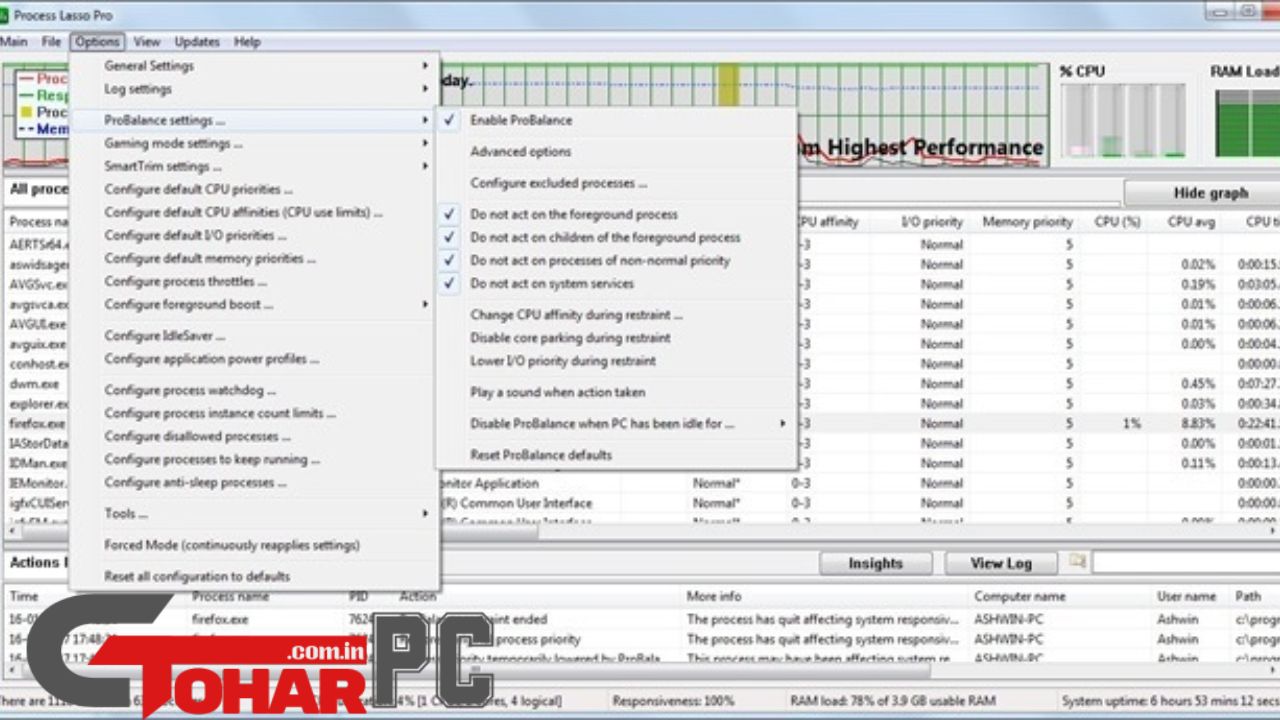The image size is (1280, 720).
Task: Select the firefox.exe process row
Action: (40, 424)
